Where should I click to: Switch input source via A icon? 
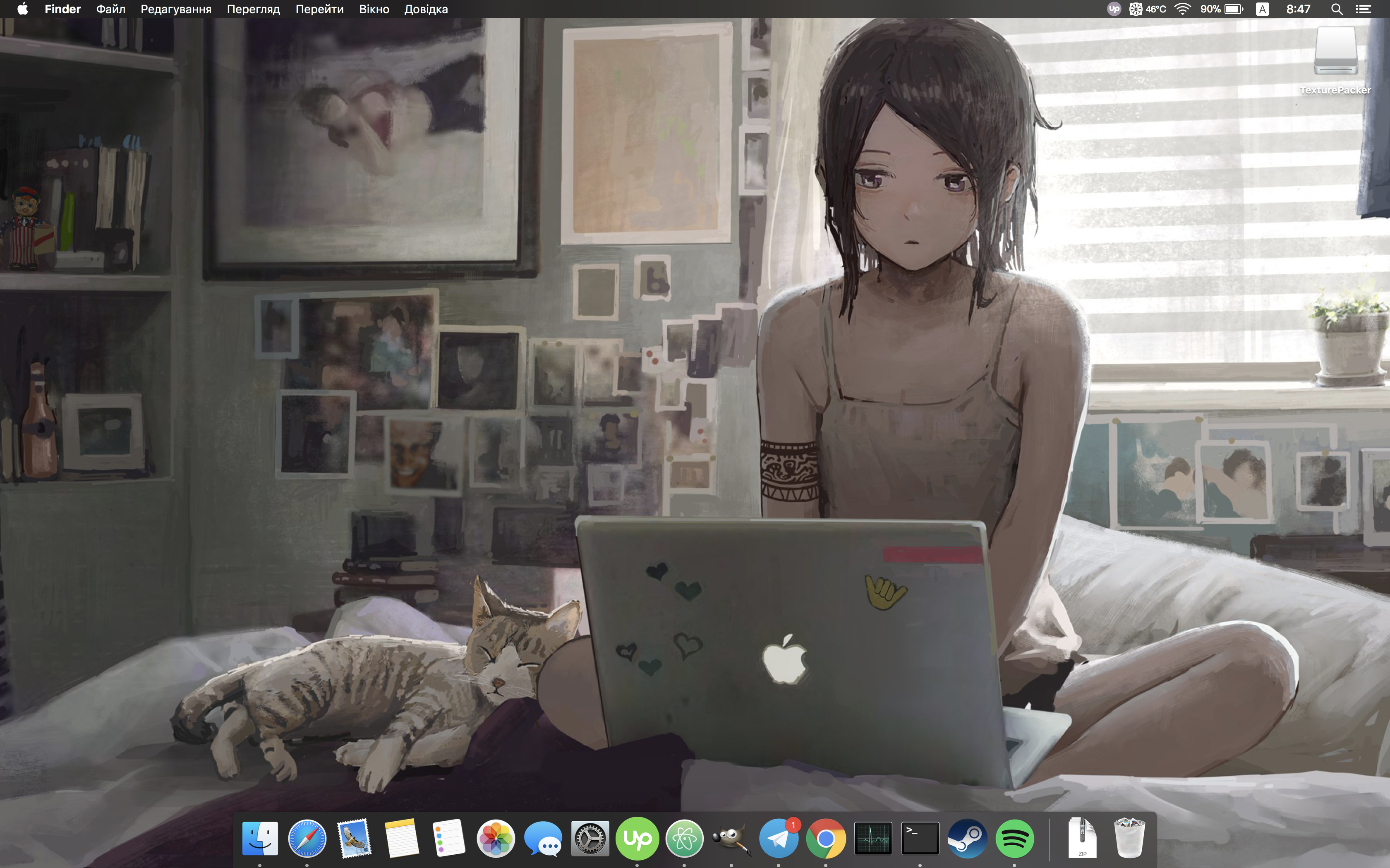tap(1262, 9)
